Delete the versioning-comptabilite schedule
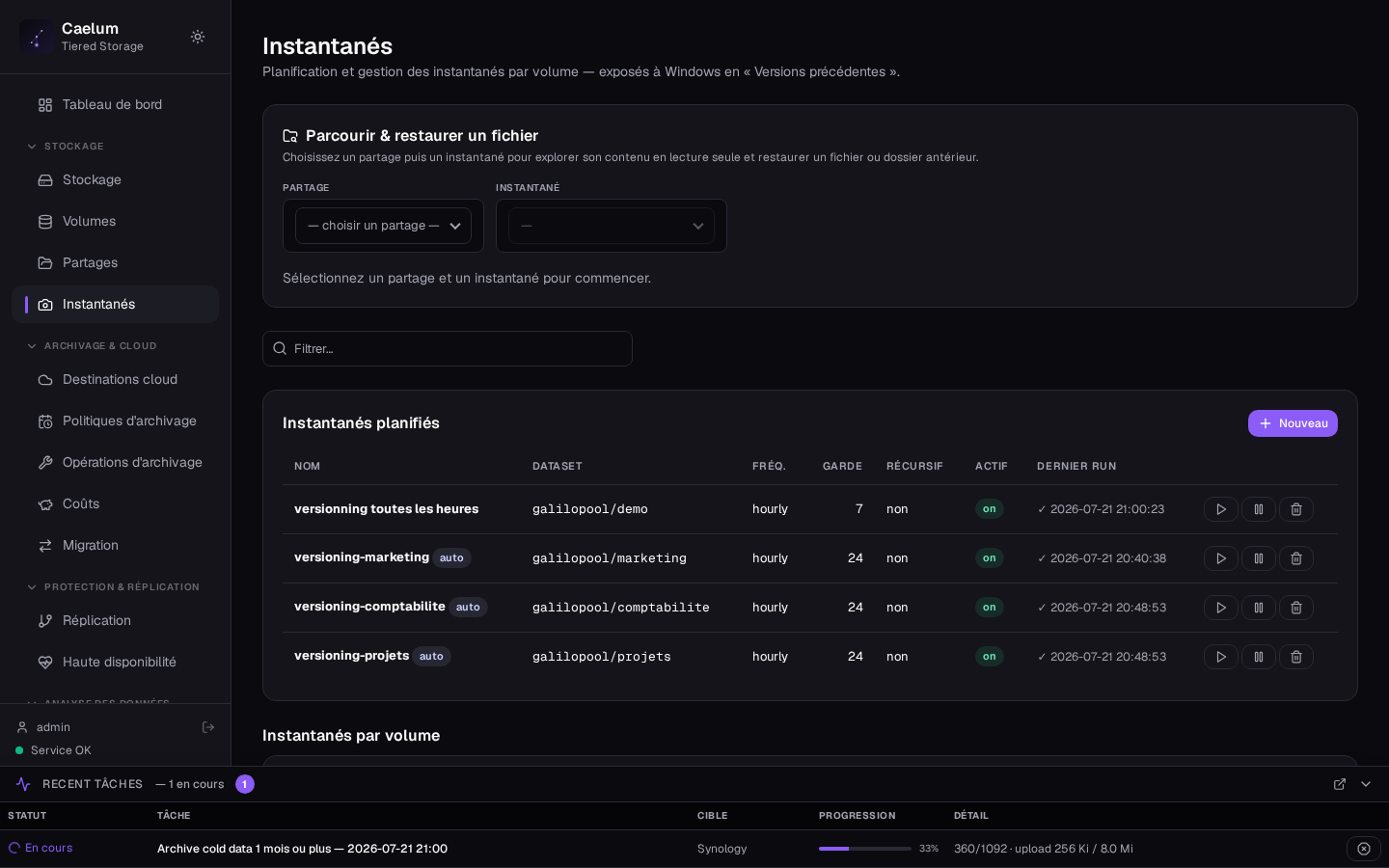This screenshot has height=868, width=1389. point(1296,608)
